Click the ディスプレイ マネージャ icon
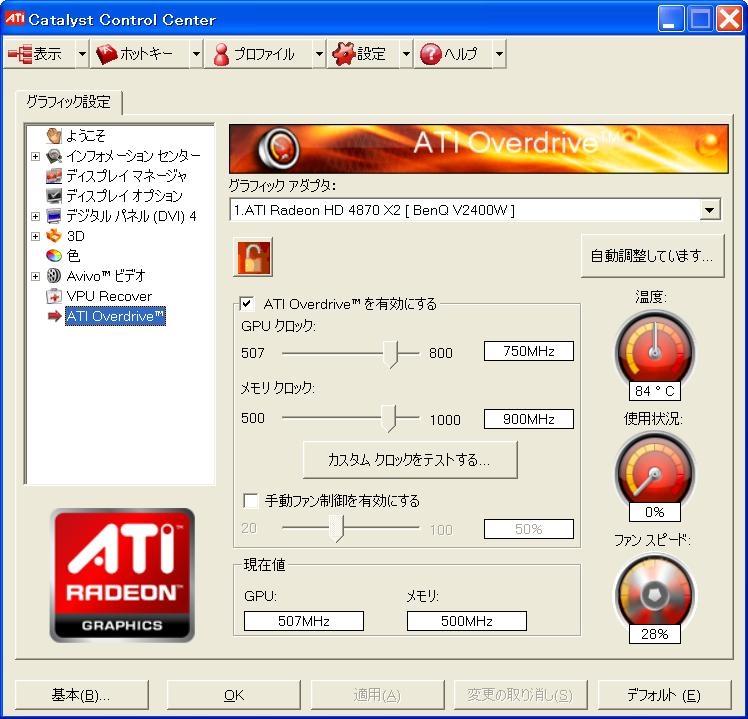The width and height of the screenshot is (748, 719). (x=54, y=176)
